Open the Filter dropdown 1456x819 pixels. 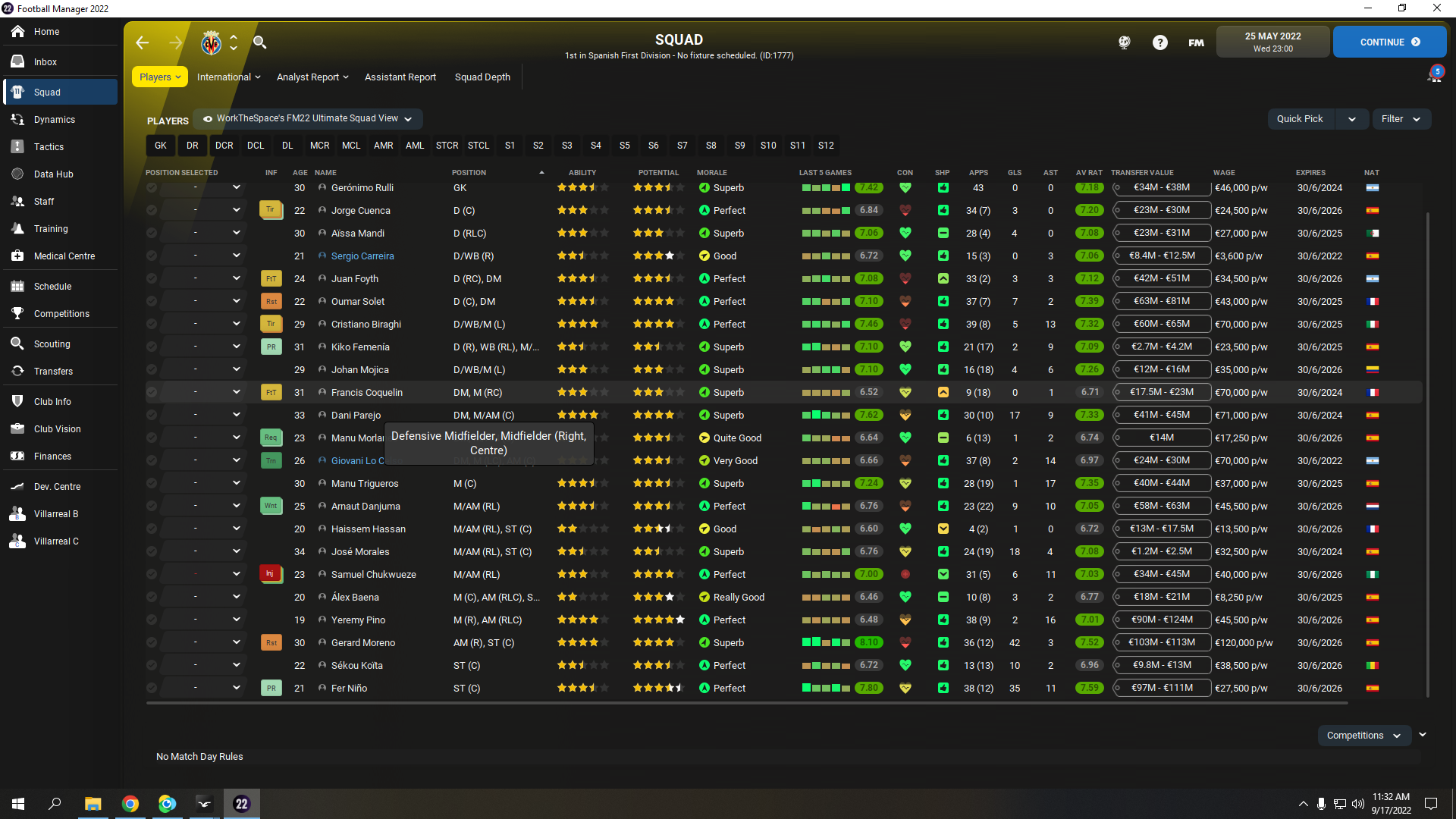click(x=1401, y=119)
